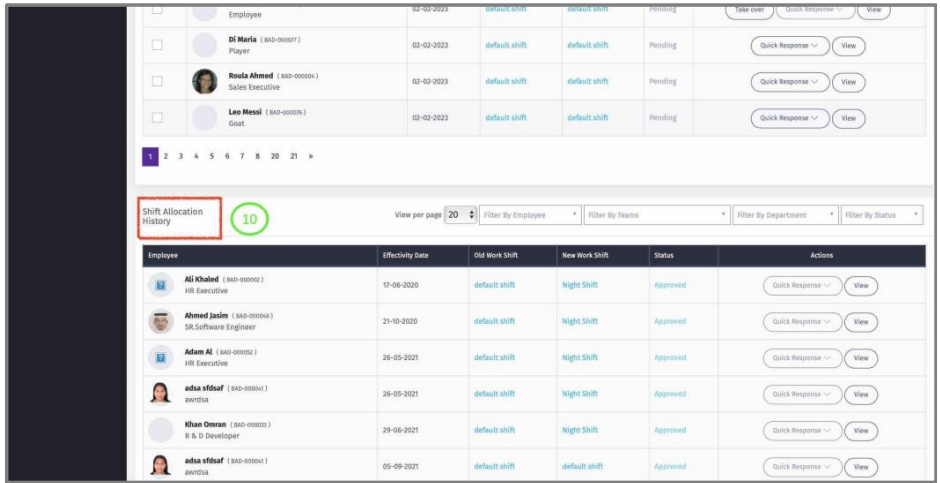Tick the checkbox for Di Maria
940x483 pixels.
[157, 45]
